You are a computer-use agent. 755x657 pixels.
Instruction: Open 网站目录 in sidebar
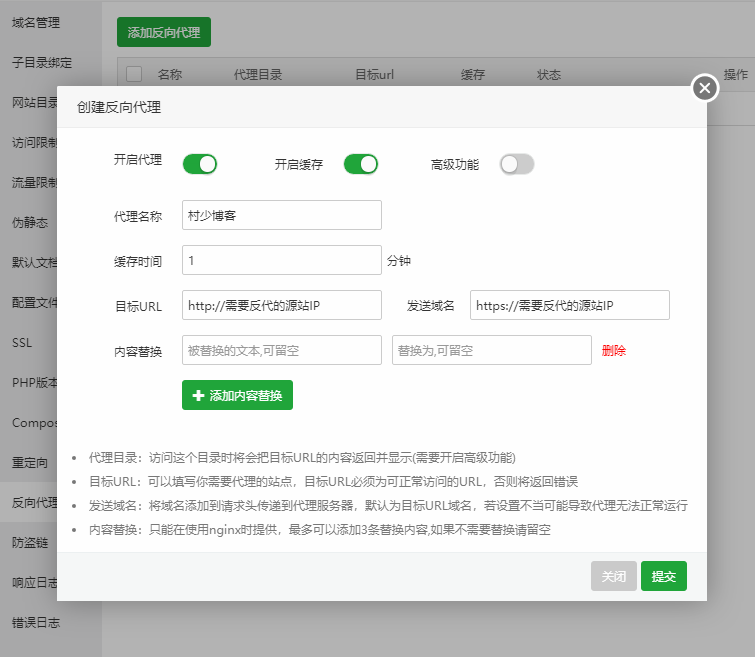tap(35, 103)
